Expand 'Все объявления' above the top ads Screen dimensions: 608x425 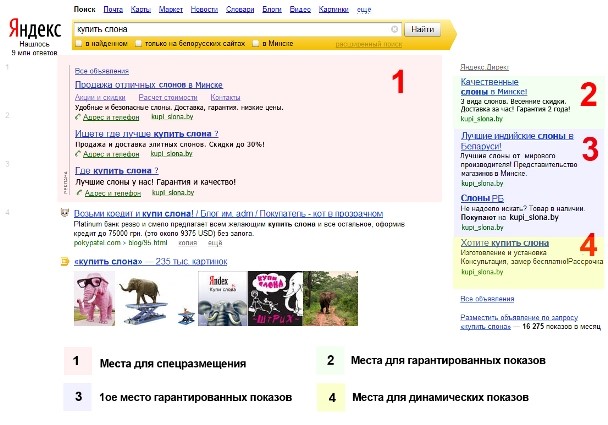click(x=102, y=72)
